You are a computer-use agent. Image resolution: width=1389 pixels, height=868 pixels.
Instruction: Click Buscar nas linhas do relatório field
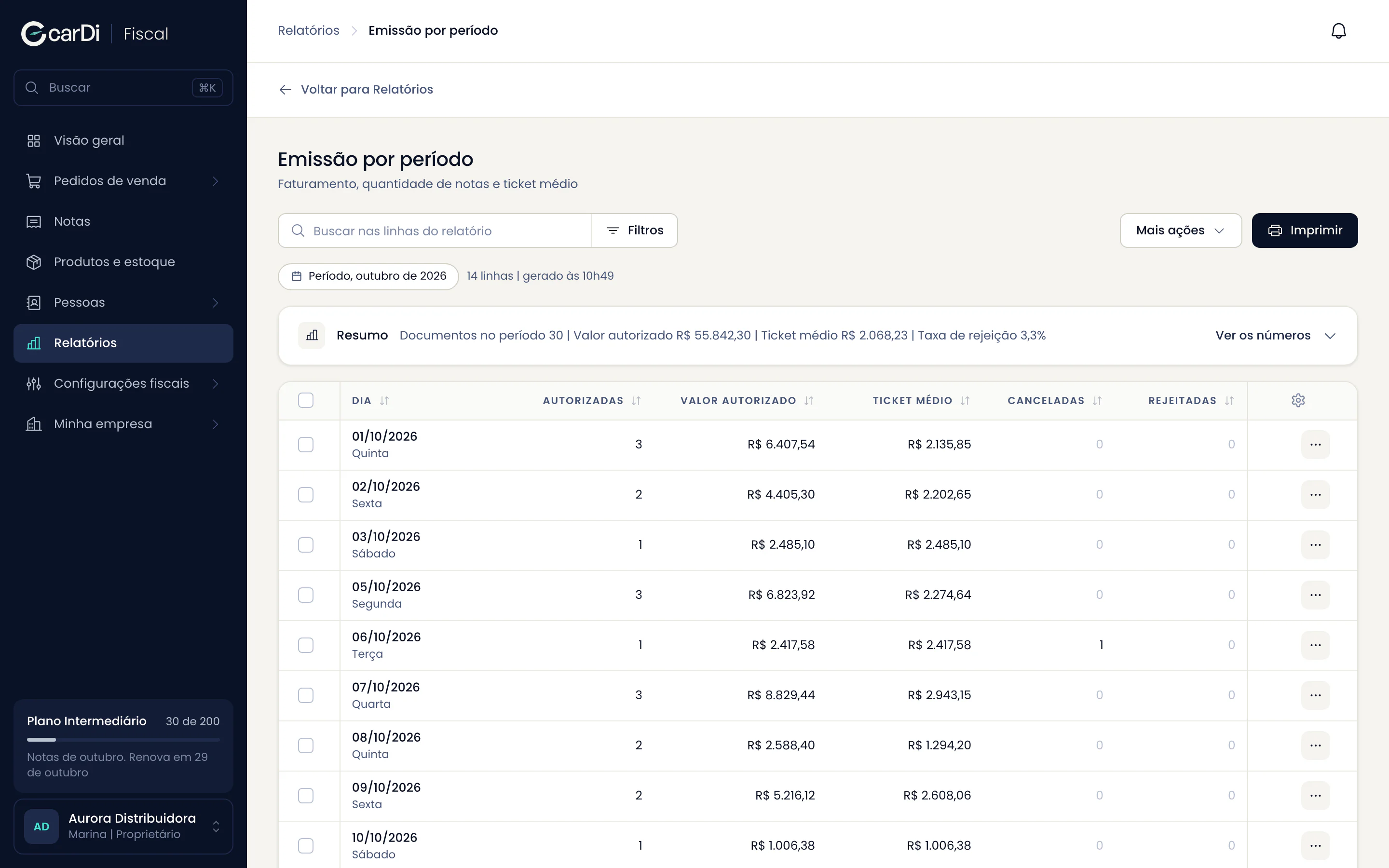tap(435, 230)
